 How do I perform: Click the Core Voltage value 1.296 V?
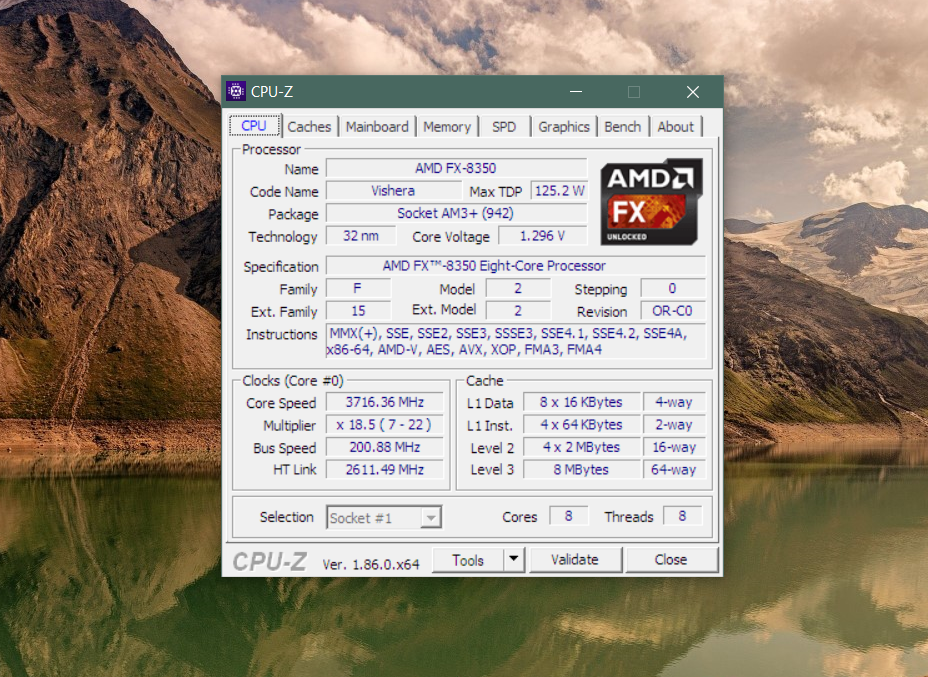(543, 236)
